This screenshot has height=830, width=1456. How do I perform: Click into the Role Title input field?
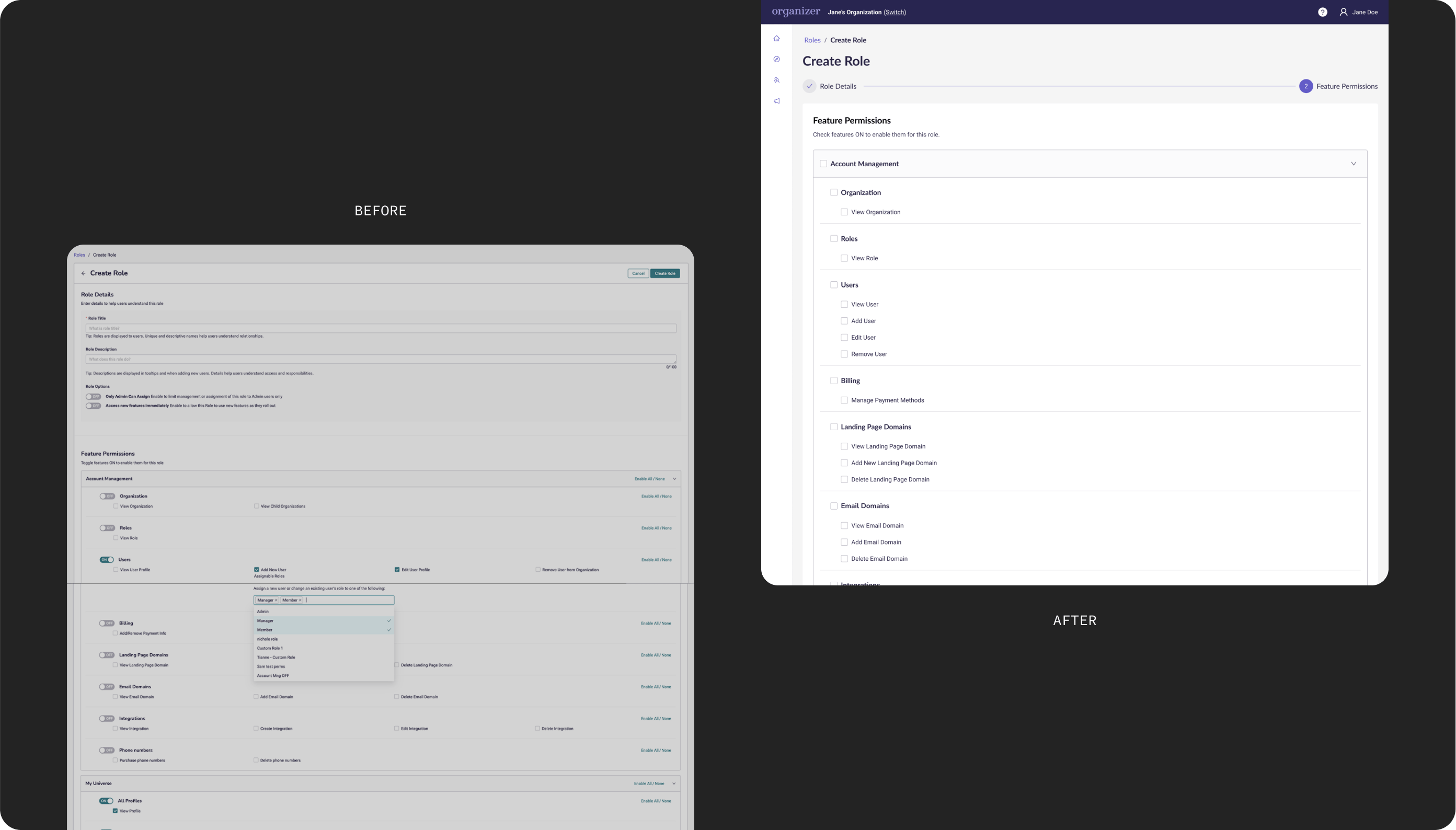(380, 328)
